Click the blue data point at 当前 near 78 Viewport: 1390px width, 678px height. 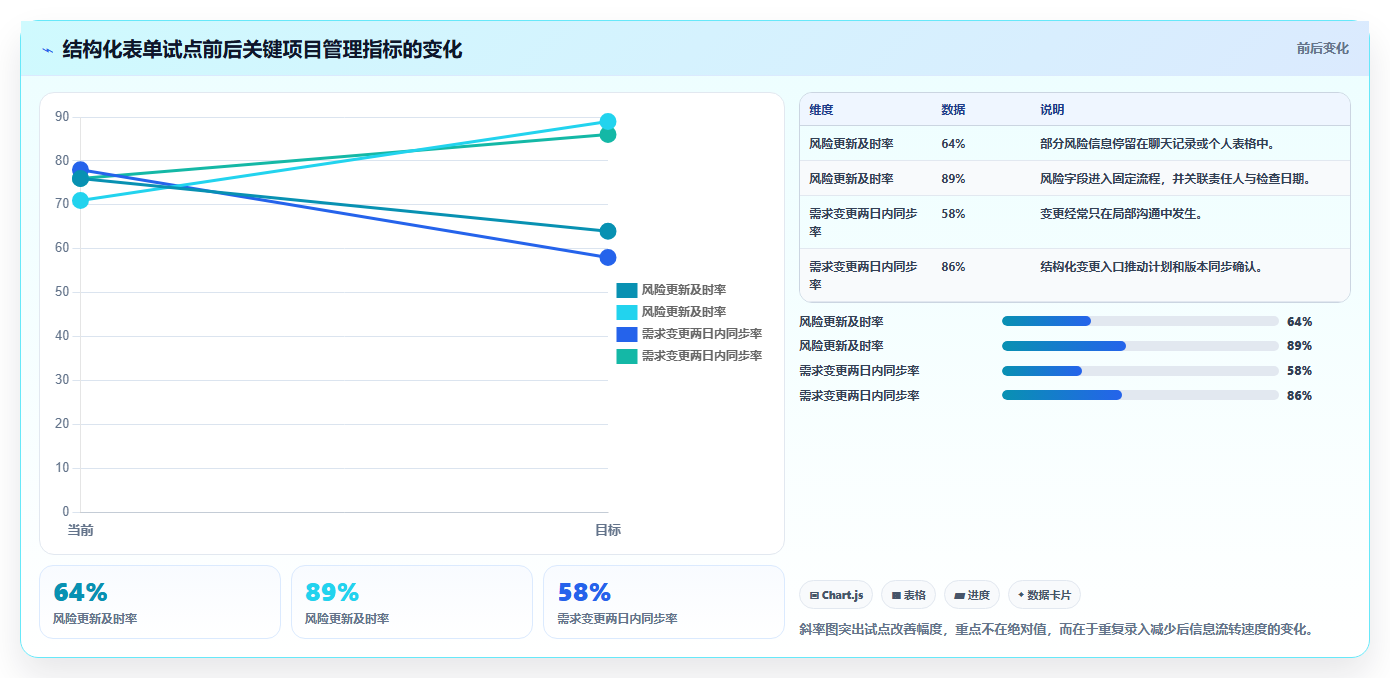[x=80, y=170]
